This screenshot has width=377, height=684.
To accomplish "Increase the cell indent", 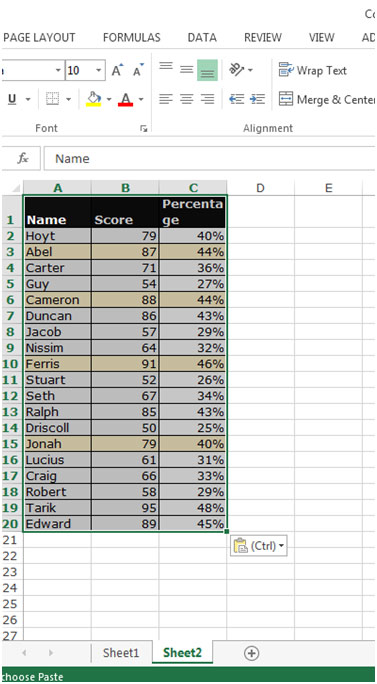I will point(257,99).
